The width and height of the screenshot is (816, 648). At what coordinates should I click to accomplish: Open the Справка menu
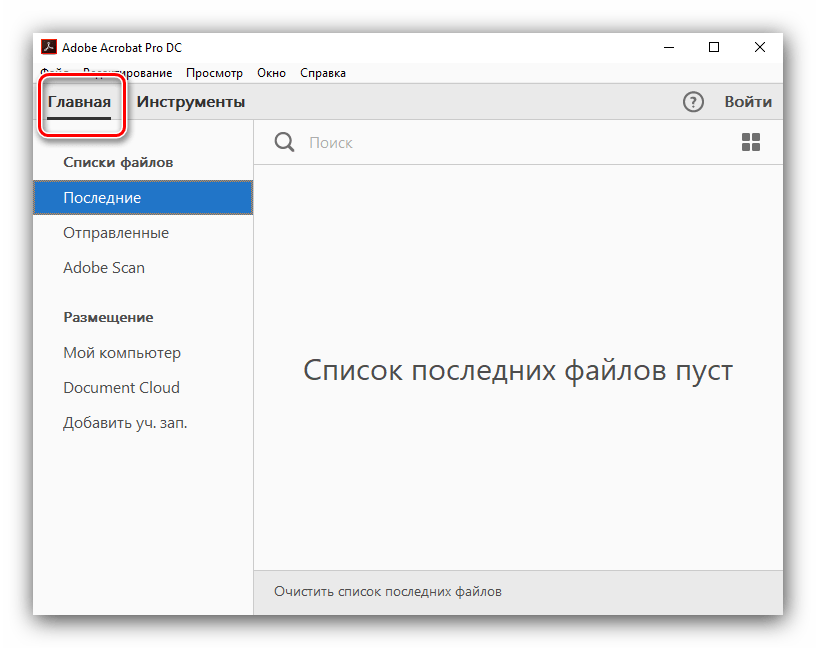[323, 73]
